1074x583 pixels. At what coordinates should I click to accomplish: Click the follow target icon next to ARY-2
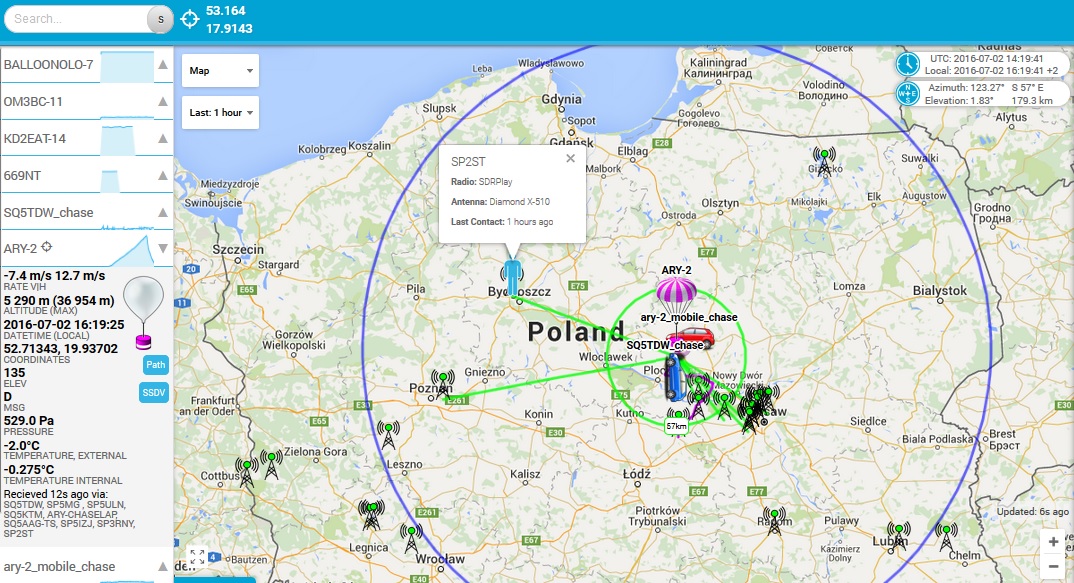coord(46,247)
